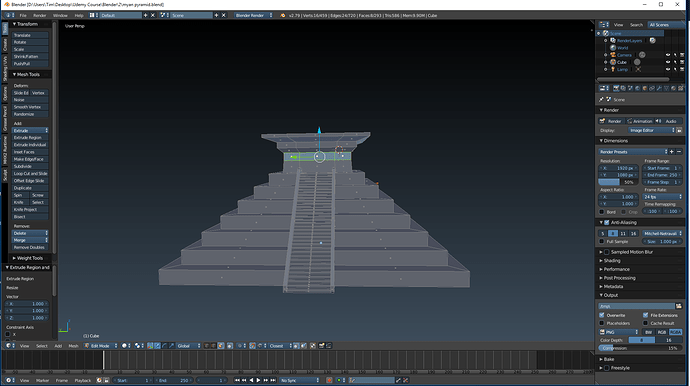This screenshot has height=386, width=690.
Task: Open the top-bar Render menu
Action: [40, 15]
